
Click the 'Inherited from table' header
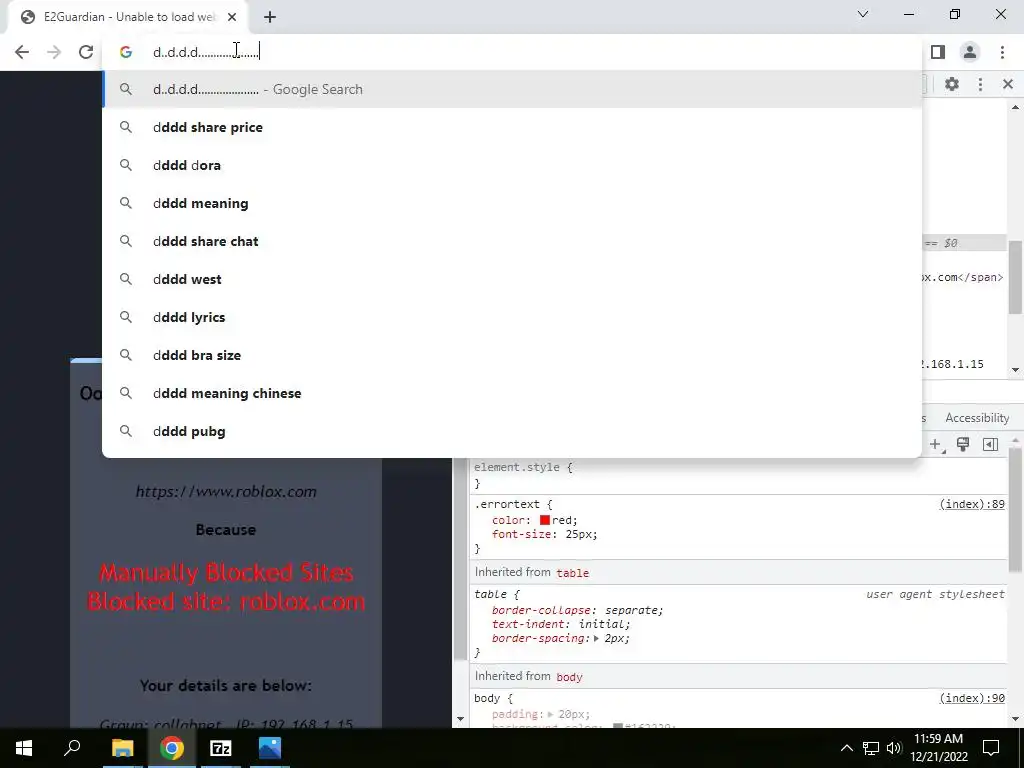532,572
